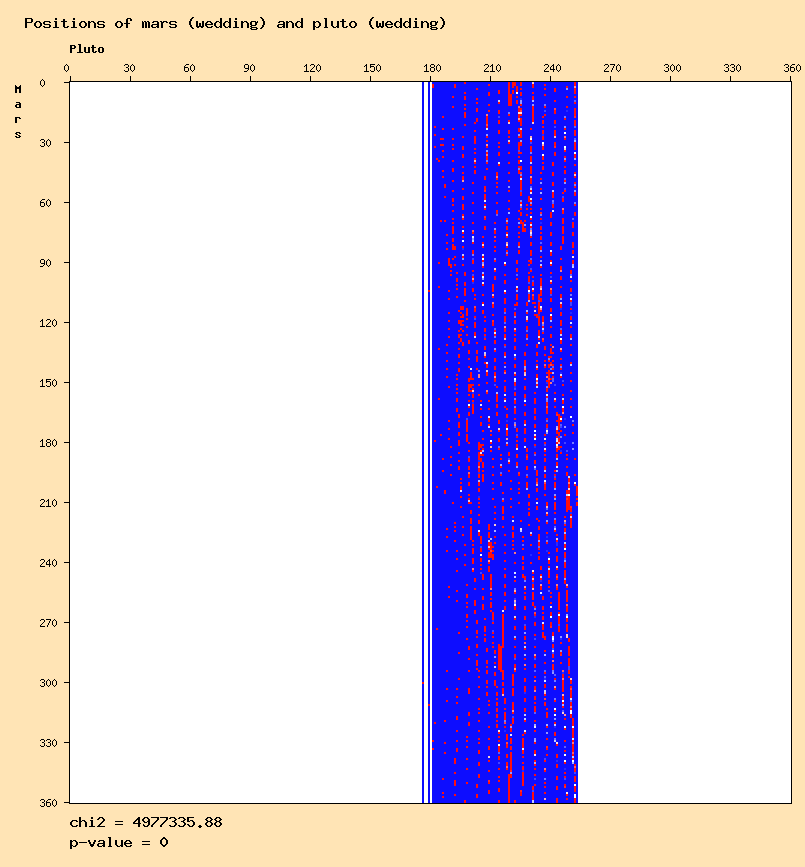Click the 120 tick on Pluto axis
This screenshot has height=867, width=805.
(x=312, y=68)
